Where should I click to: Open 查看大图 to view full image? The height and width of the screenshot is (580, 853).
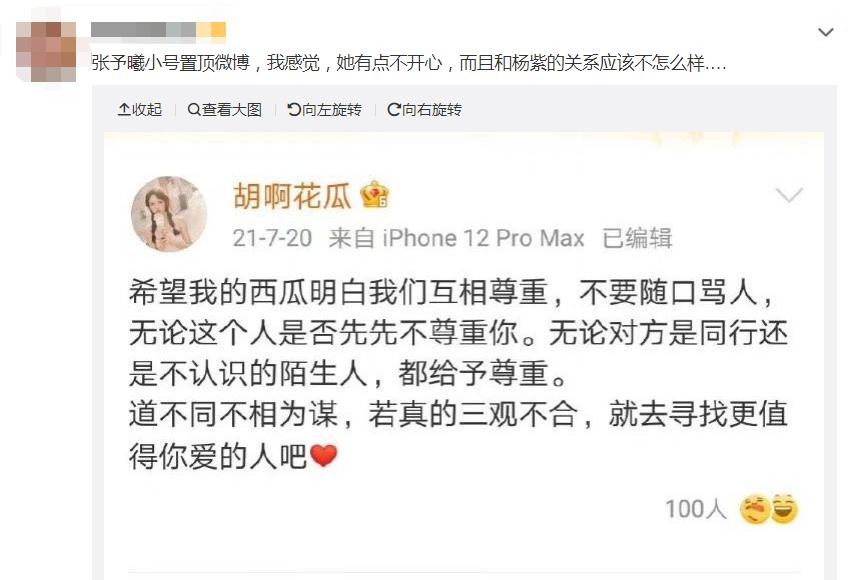coord(225,110)
